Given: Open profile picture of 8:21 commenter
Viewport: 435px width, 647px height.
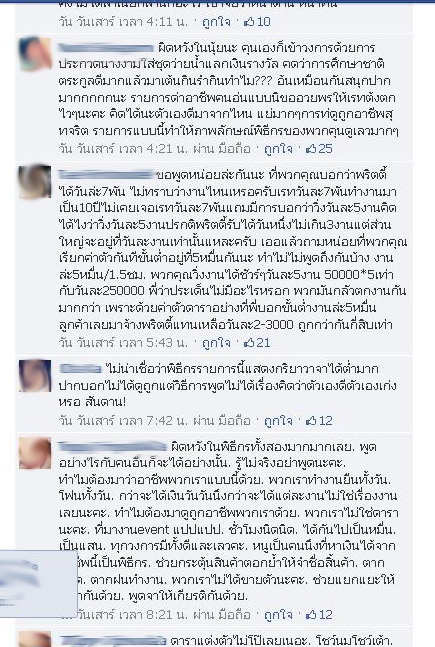Looking at the screenshot, I should click(x=35, y=453).
